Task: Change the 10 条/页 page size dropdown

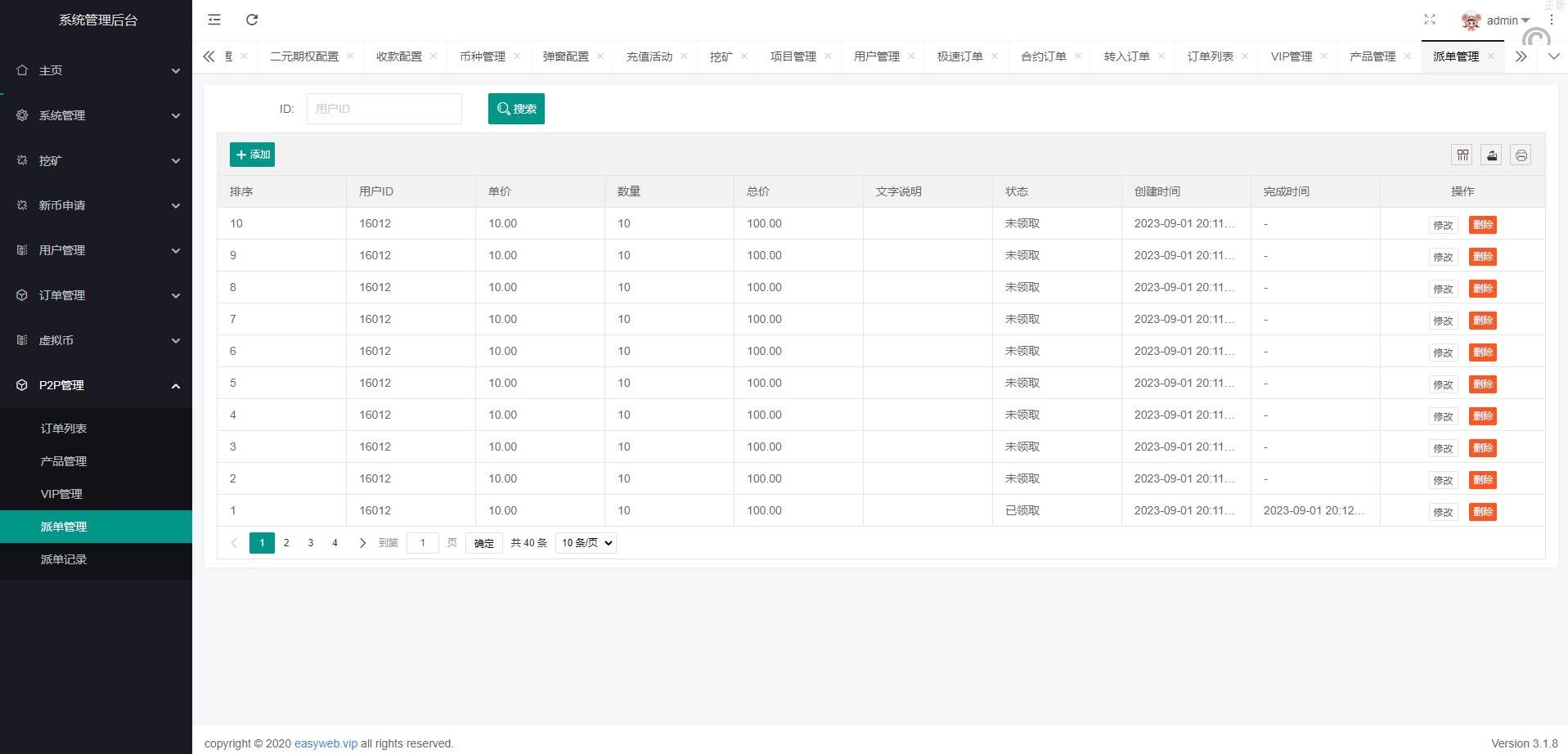Action: coord(586,543)
